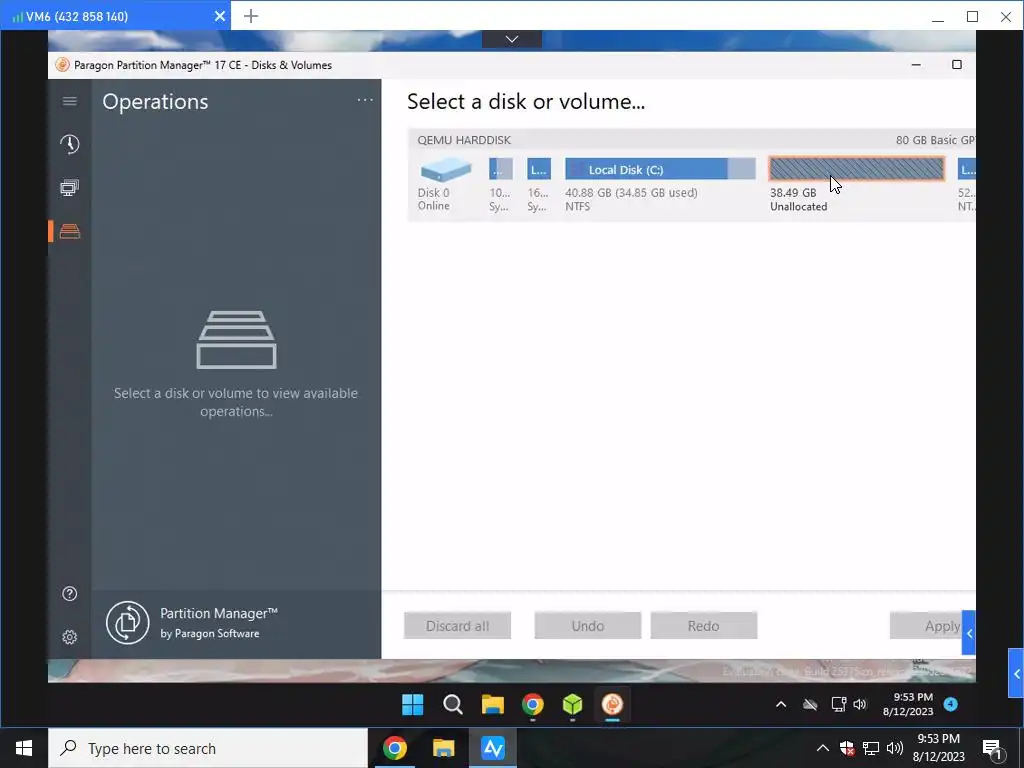Open the computers icon in sidebar
Viewport: 1024px width, 768px height.
click(x=70, y=188)
